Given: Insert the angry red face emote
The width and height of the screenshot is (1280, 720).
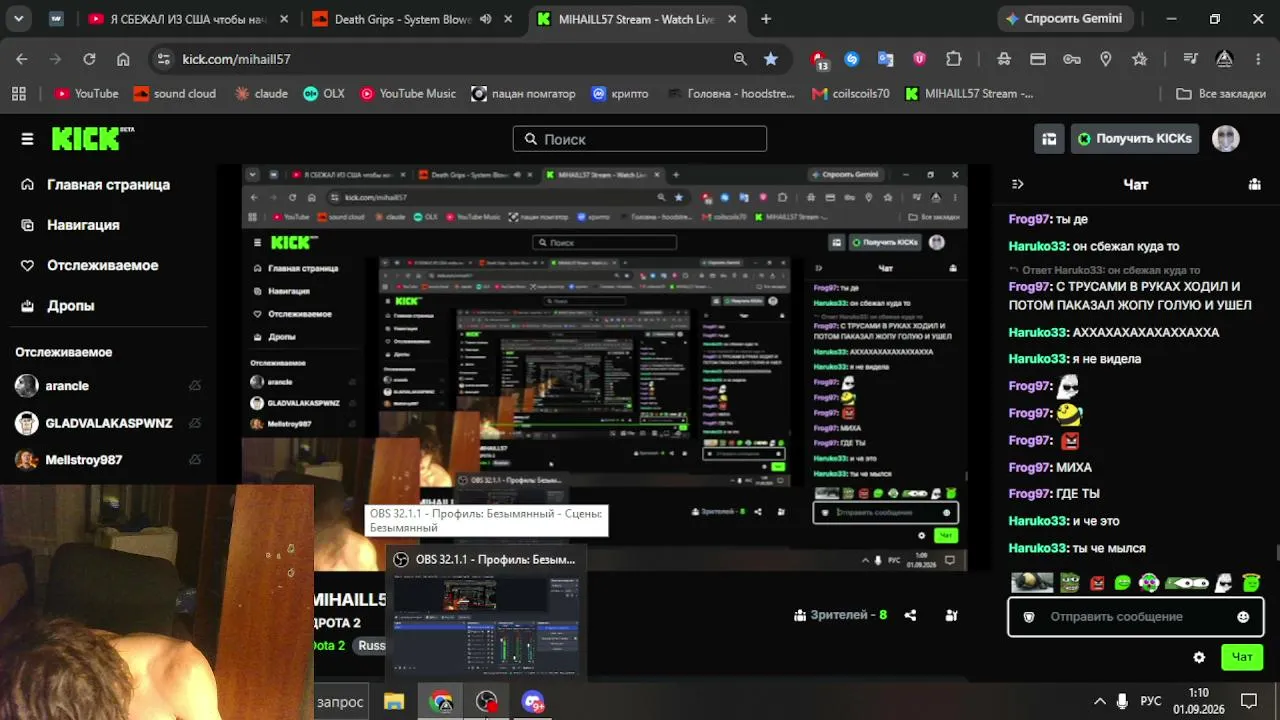Looking at the screenshot, I should 1097,582.
